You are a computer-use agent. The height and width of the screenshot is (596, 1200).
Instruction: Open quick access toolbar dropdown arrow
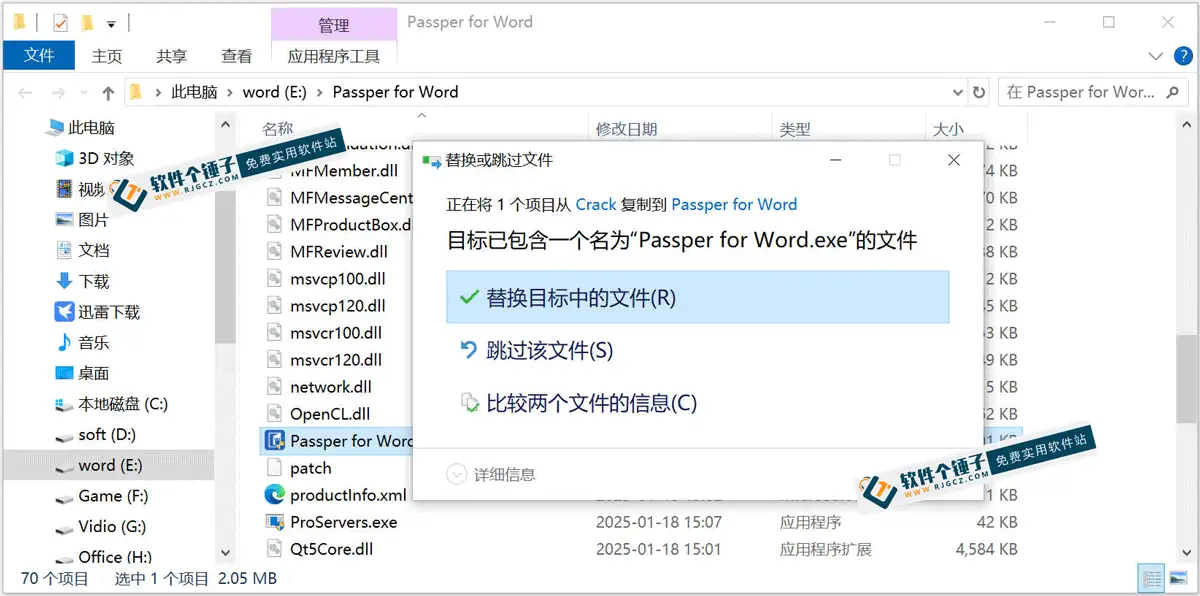pyautogui.click(x=111, y=23)
